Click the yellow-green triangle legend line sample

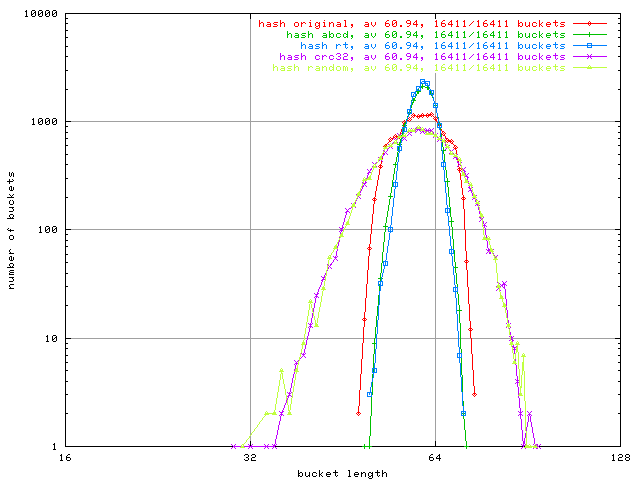pyautogui.click(x=589, y=68)
